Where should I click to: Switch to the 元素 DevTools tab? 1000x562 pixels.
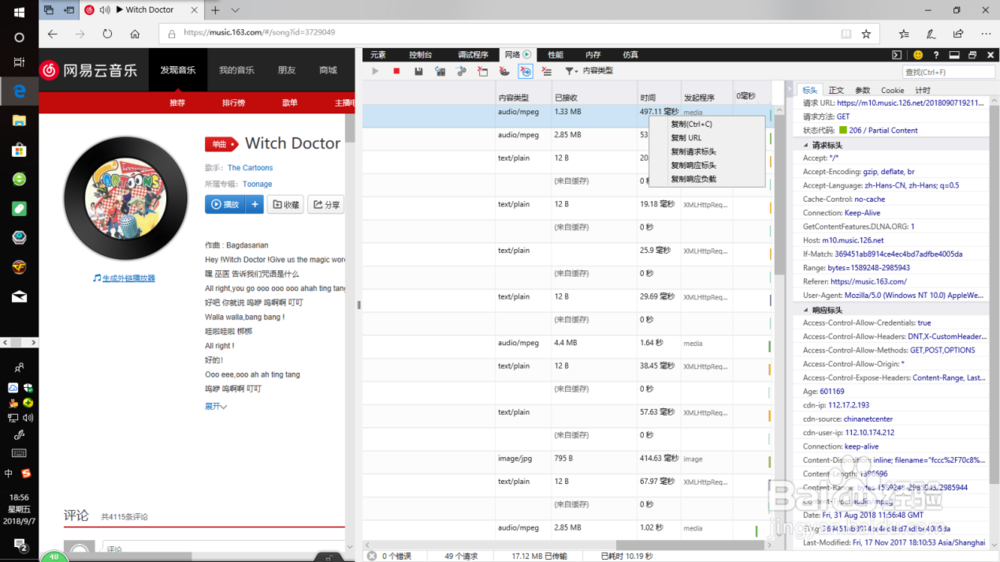pyautogui.click(x=378, y=55)
